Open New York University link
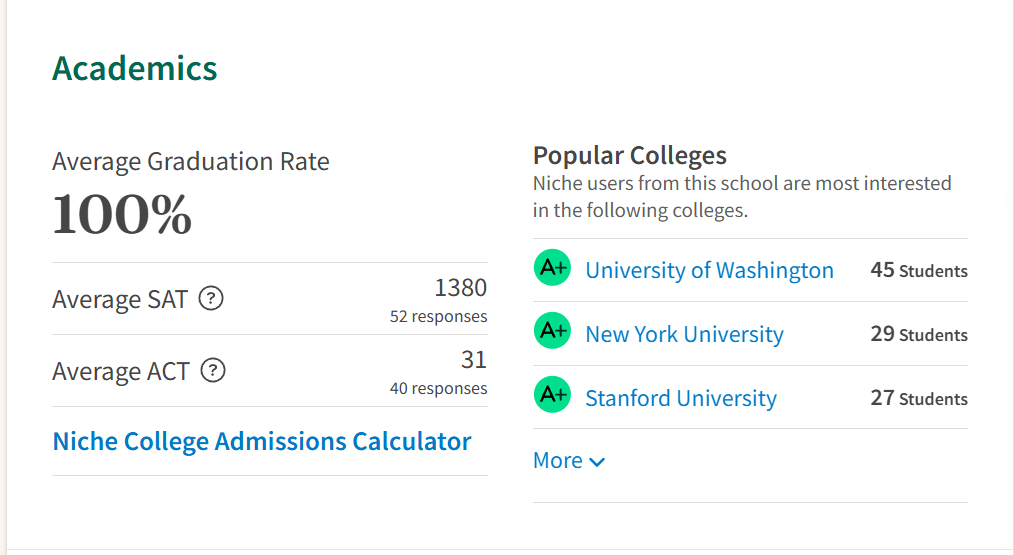The height and width of the screenshot is (555, 1014). 684,334
